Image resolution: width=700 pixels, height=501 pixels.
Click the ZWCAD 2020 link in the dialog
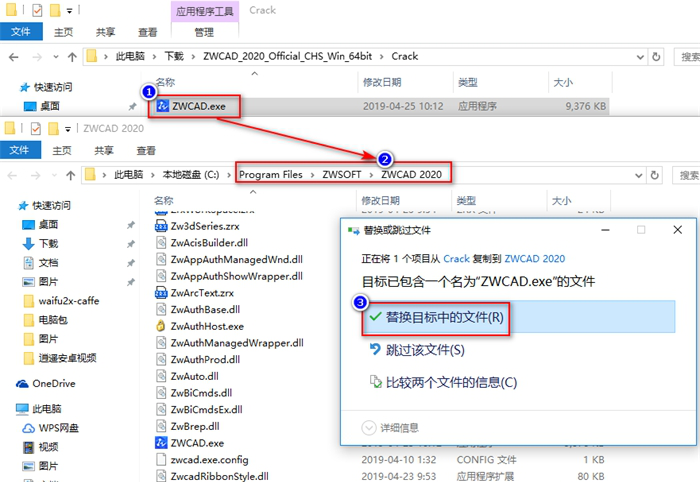[x=534, y=259]
